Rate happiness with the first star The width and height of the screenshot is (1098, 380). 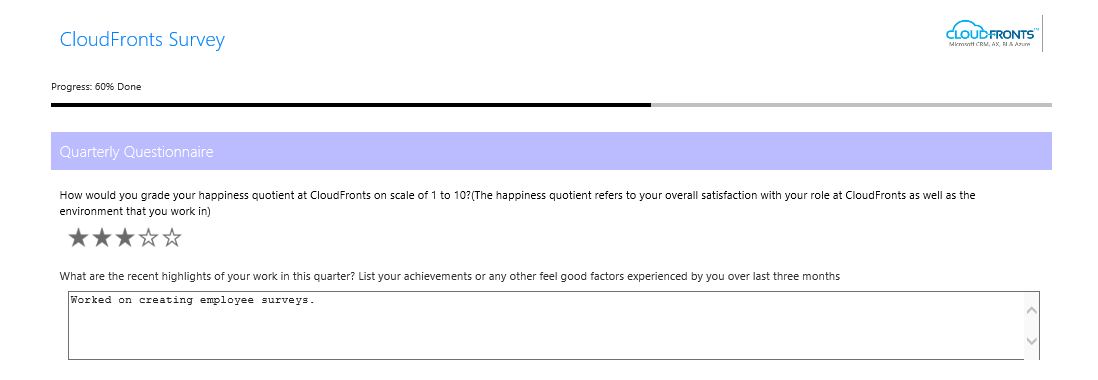pos(78,239)
